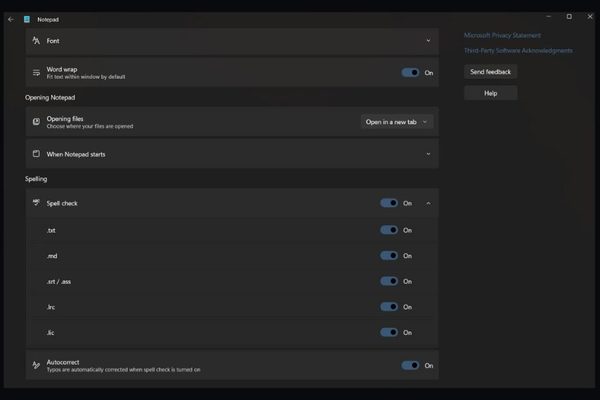Click the Opening Notepad section heading
Image resolution: width=600 pixels, height=400 pixels.
pyautogui.click(x=50, y=98)
